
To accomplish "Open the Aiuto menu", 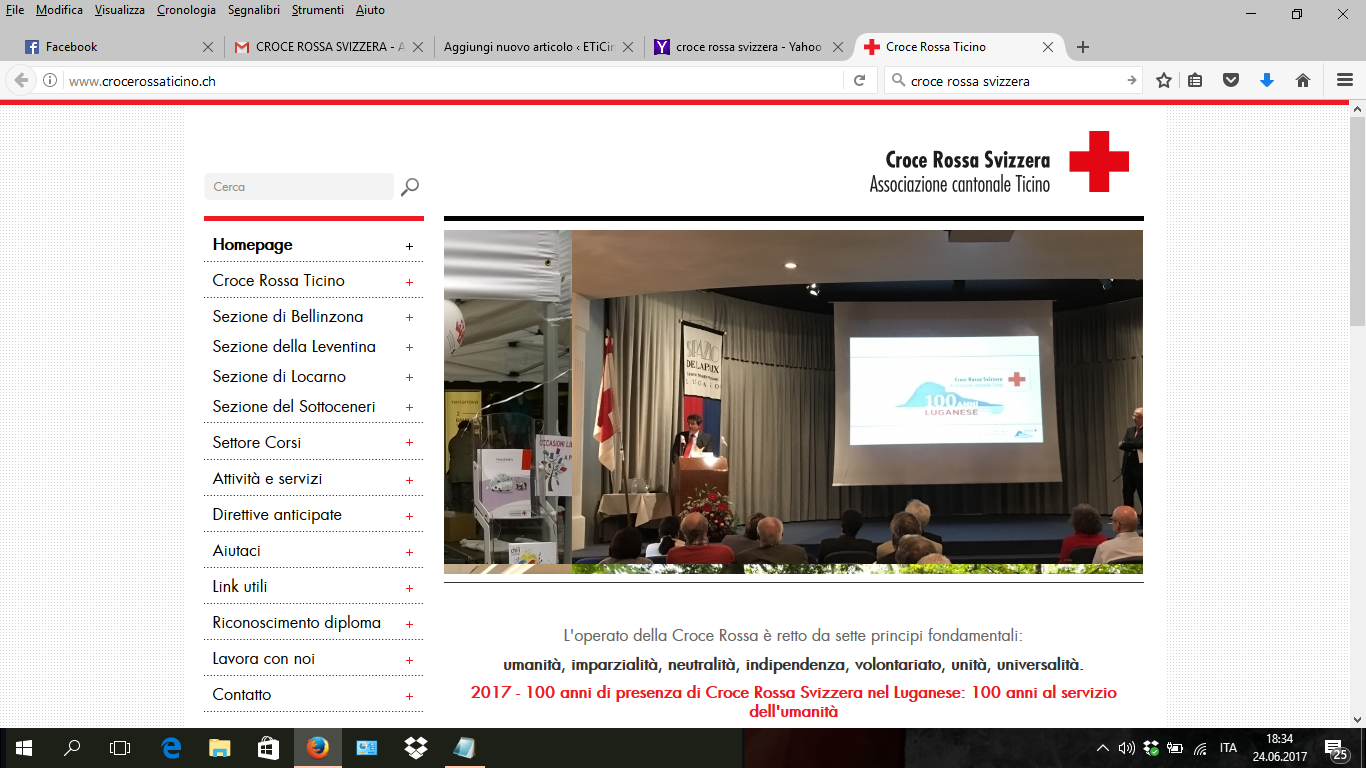I will pos(370,10).
